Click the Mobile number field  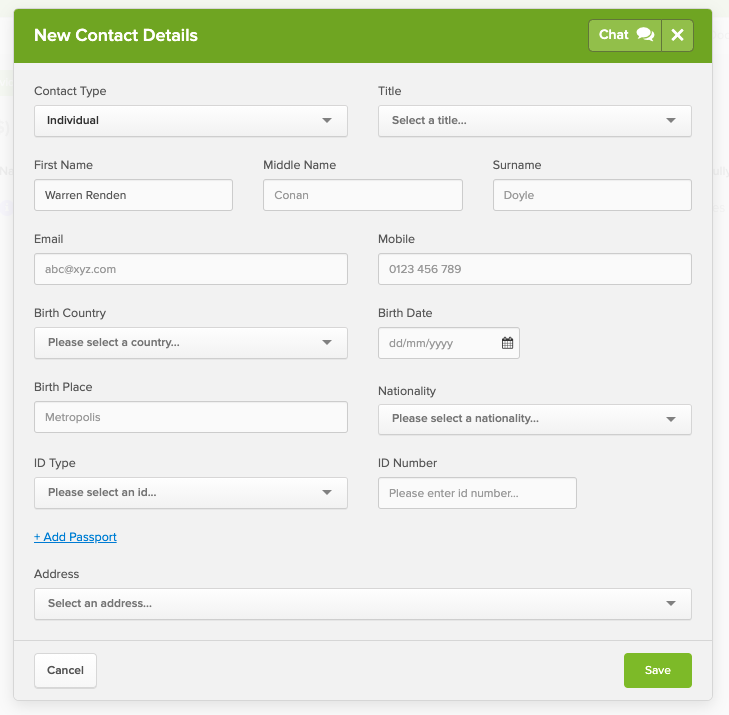pyautogui.click(x=534, y=269)
